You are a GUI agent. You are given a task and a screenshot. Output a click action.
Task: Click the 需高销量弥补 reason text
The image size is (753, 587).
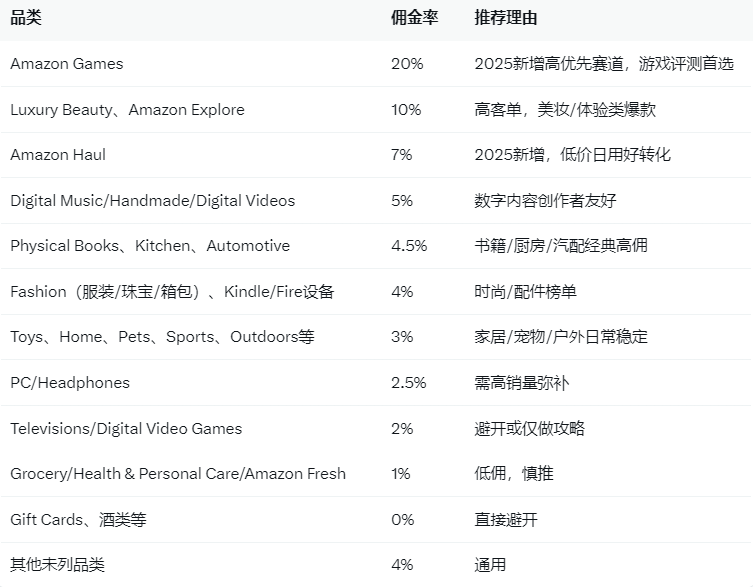click(524, 383)
